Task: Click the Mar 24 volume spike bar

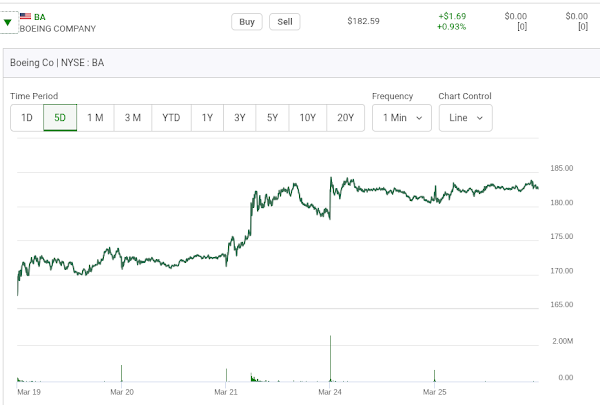Action: point(330,360)
